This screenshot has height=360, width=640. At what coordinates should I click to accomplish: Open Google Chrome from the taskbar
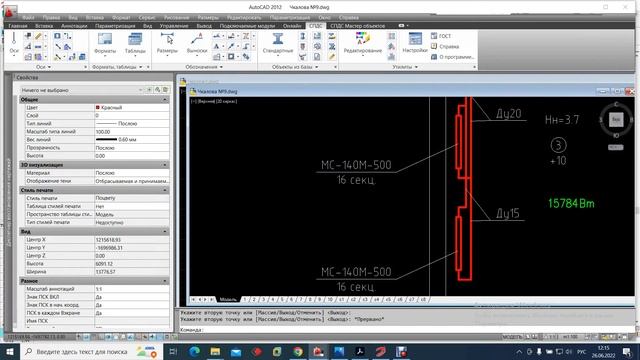pyautogui.click(x=298, y=351)
